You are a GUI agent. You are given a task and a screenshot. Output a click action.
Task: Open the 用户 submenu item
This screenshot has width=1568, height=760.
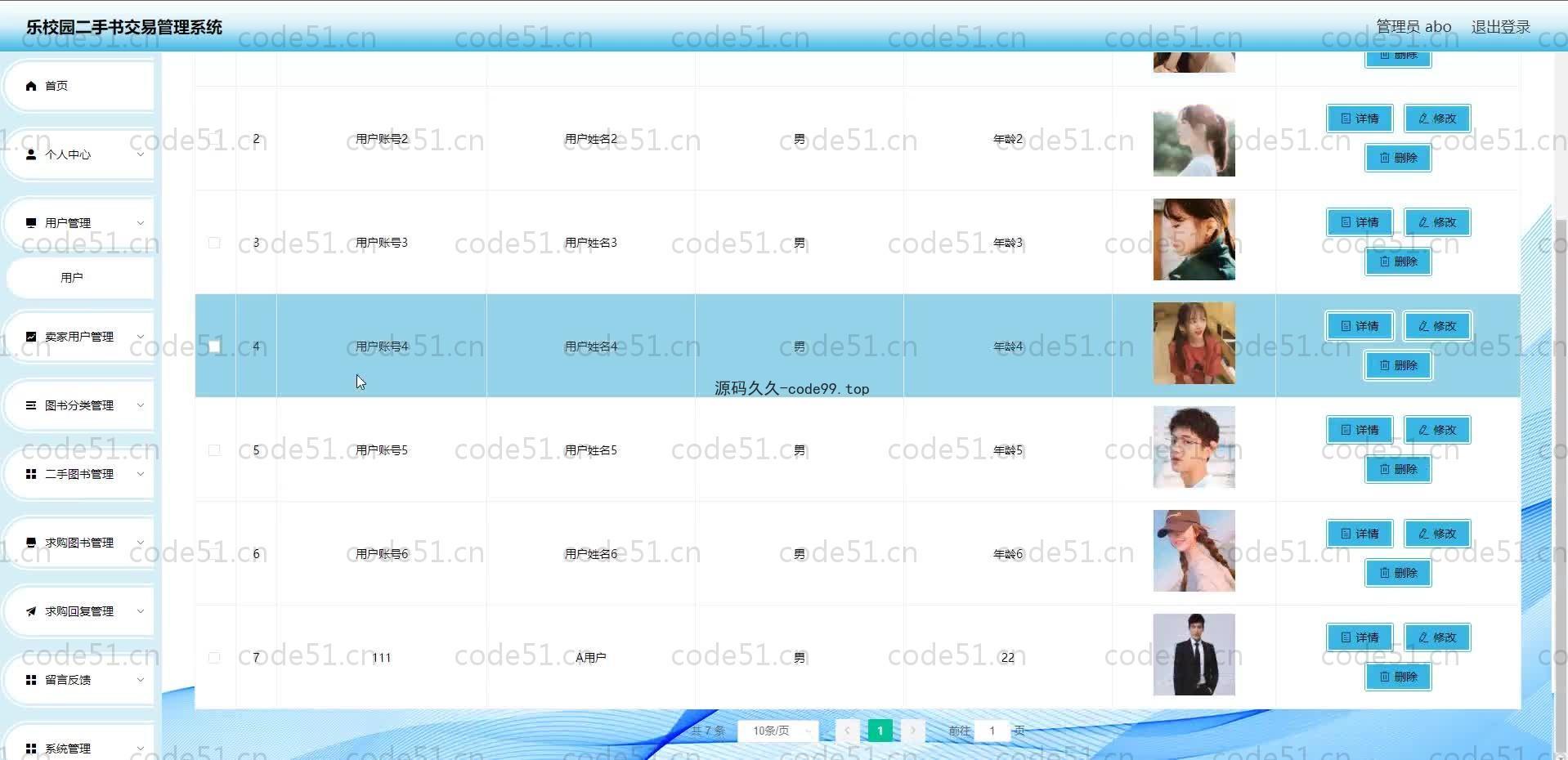pyautogui.click(x=80, y=278)
